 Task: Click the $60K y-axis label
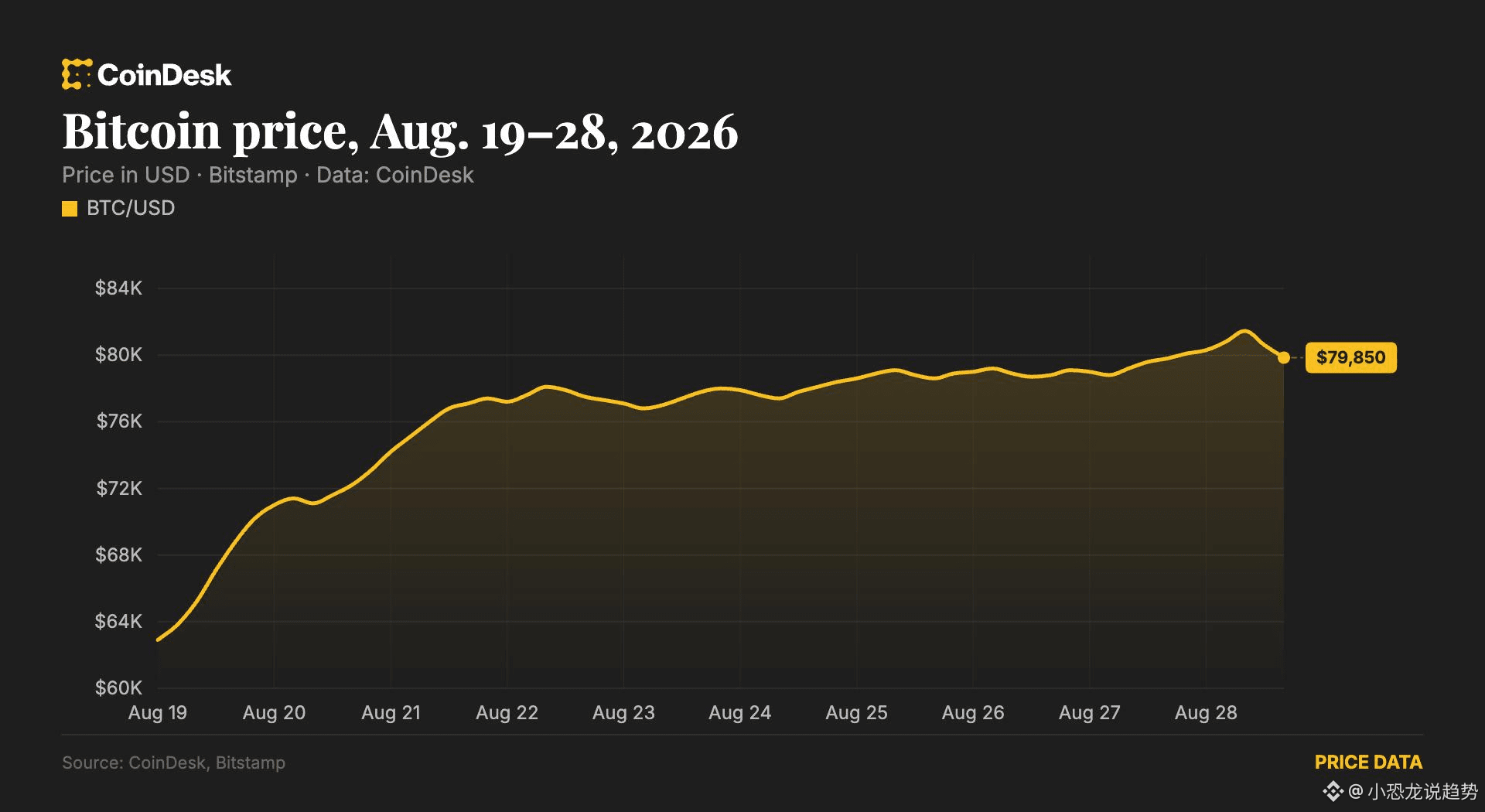(118, 687)
